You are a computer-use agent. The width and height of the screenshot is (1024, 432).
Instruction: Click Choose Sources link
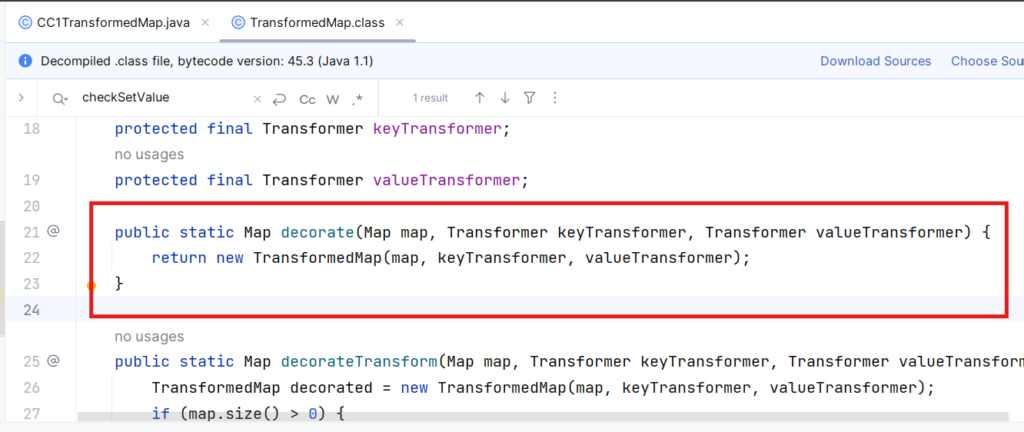point(987,61)
